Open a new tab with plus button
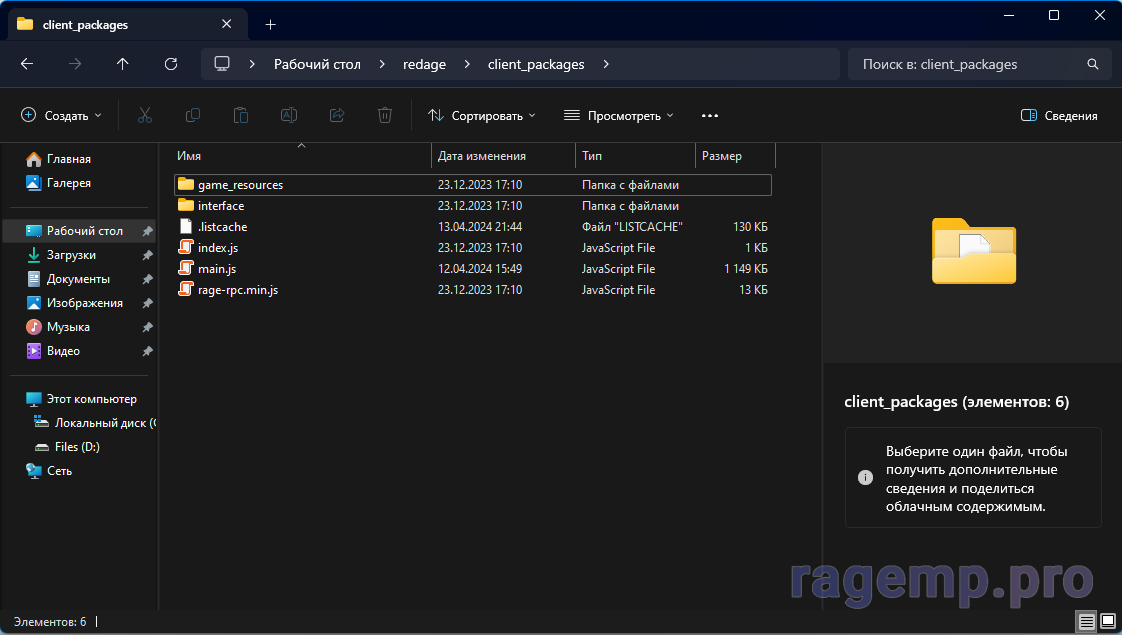1122x635 pixels. point(270,24)
